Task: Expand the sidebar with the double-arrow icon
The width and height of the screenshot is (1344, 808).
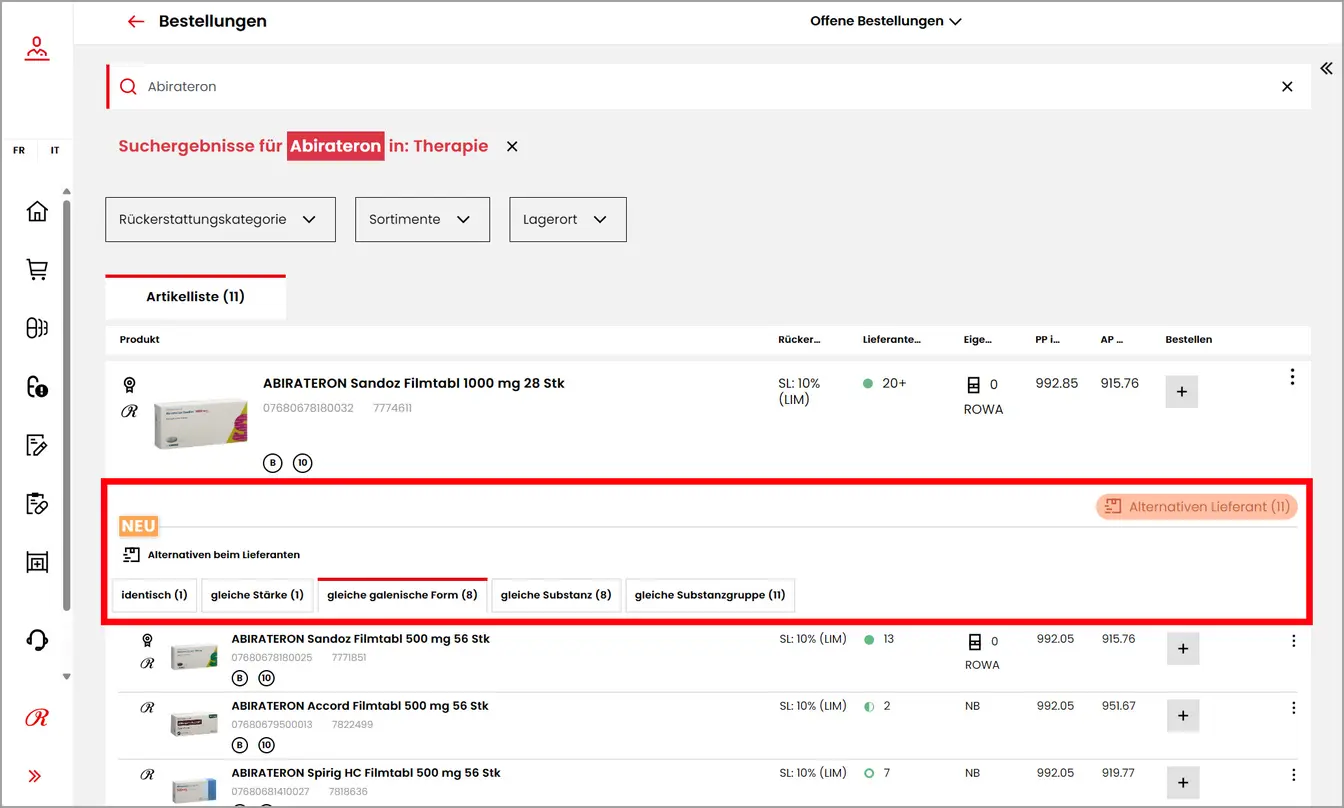Action: [36, 776]
